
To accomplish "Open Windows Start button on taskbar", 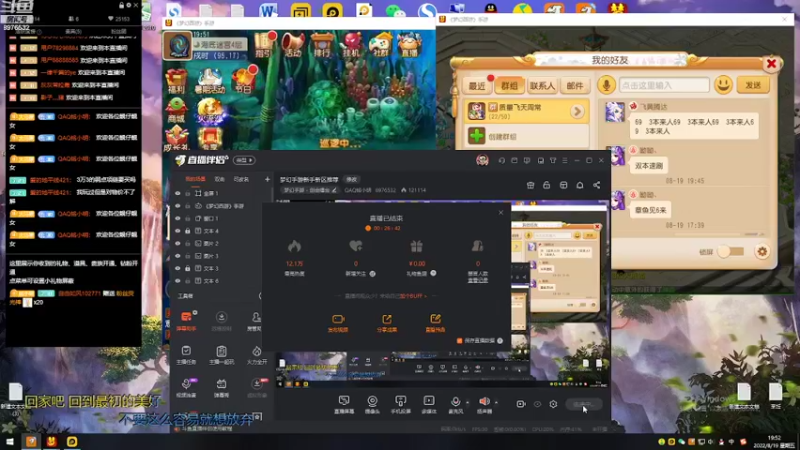I will [x=10, y=441].
